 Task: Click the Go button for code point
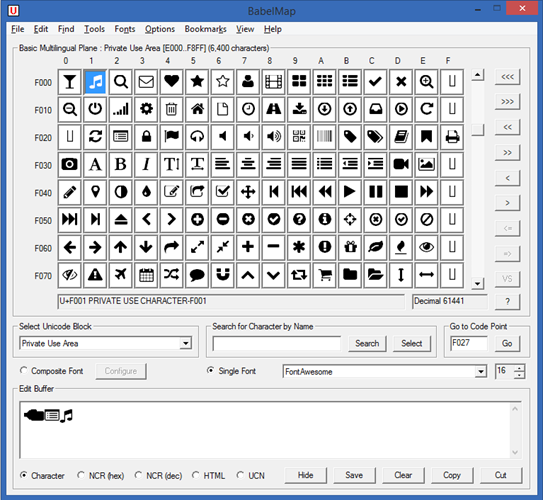(507, 343)
